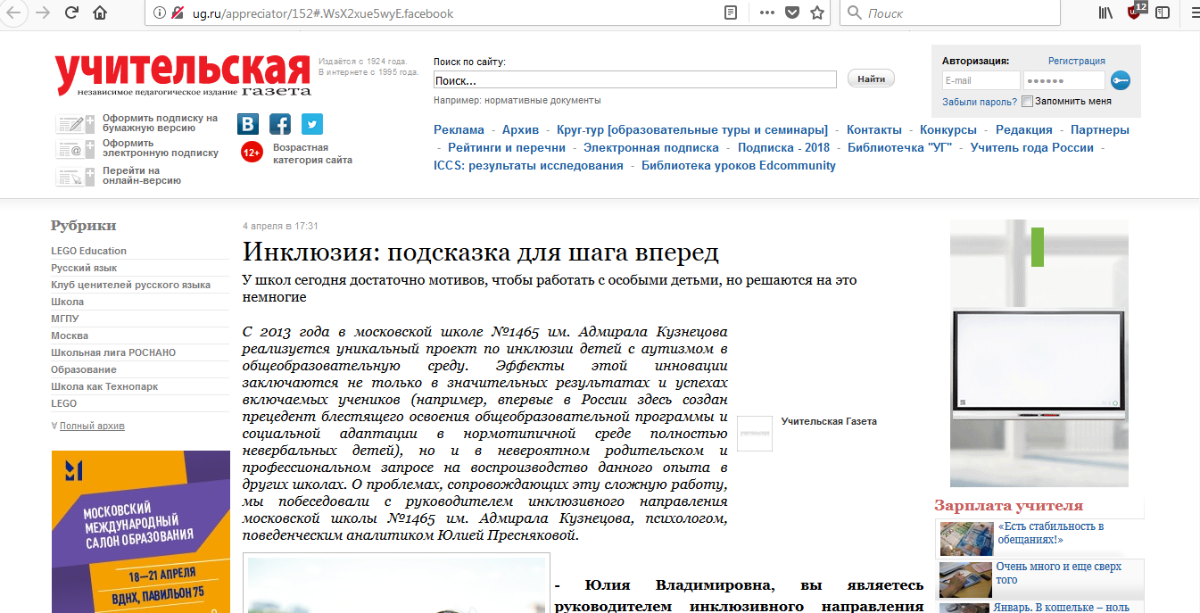Screen dimensions: 1200x613
Task: Open the Facebook social page icon
Action: pos(280,124)
